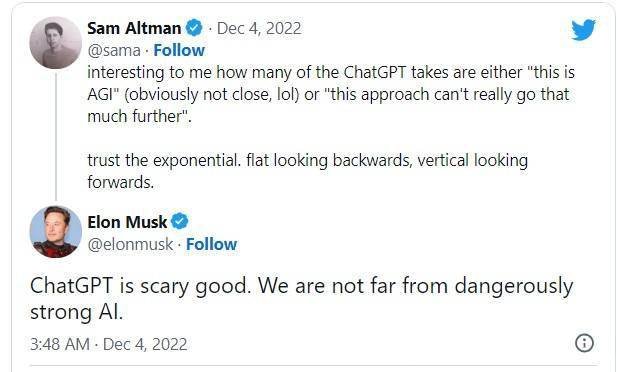Click the vertical thread line connecting the avatars
This screenshot has height=372, width=618.
[56, 137]
